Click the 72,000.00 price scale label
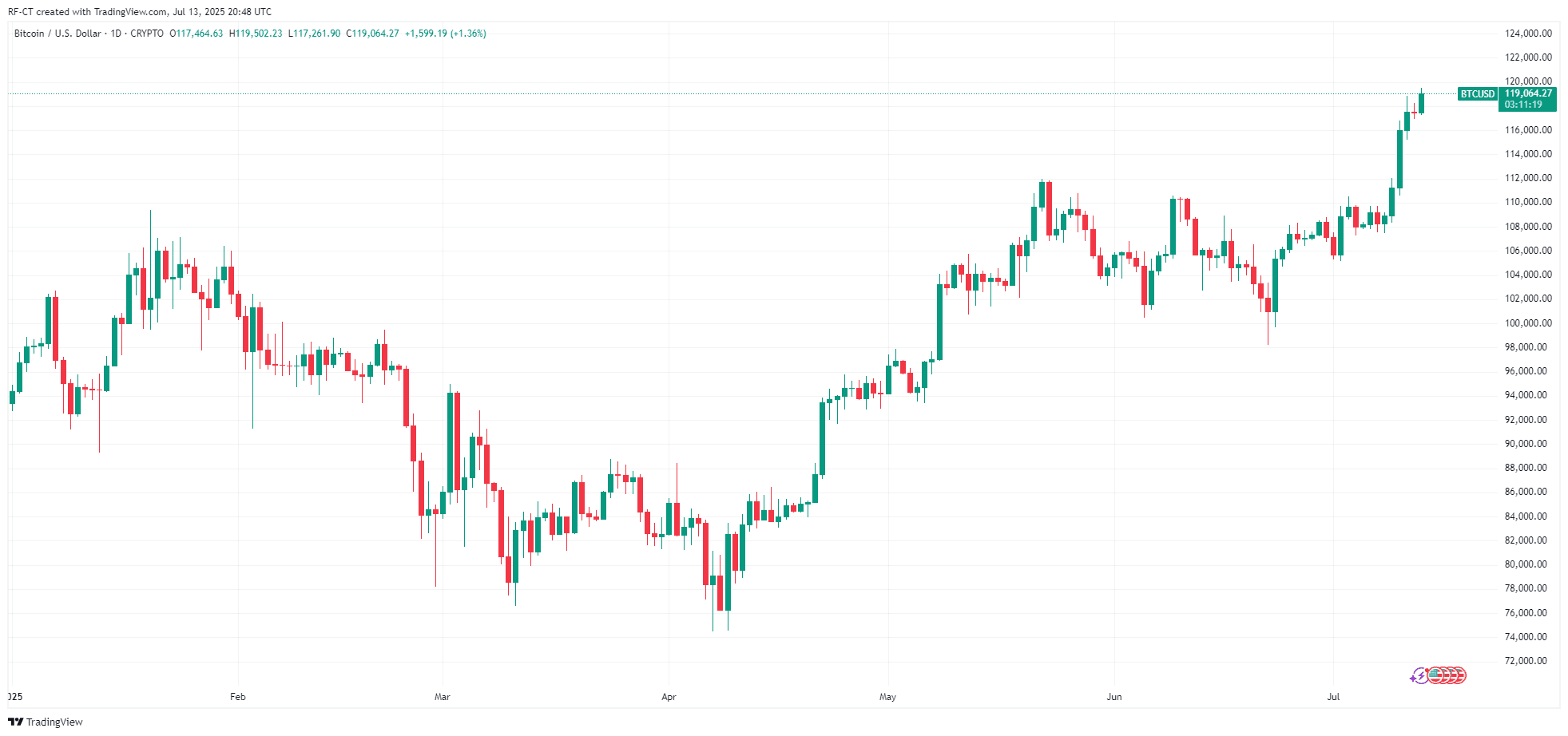The height and width of the screenshot is (736, 1568). tap(1528, 661)
